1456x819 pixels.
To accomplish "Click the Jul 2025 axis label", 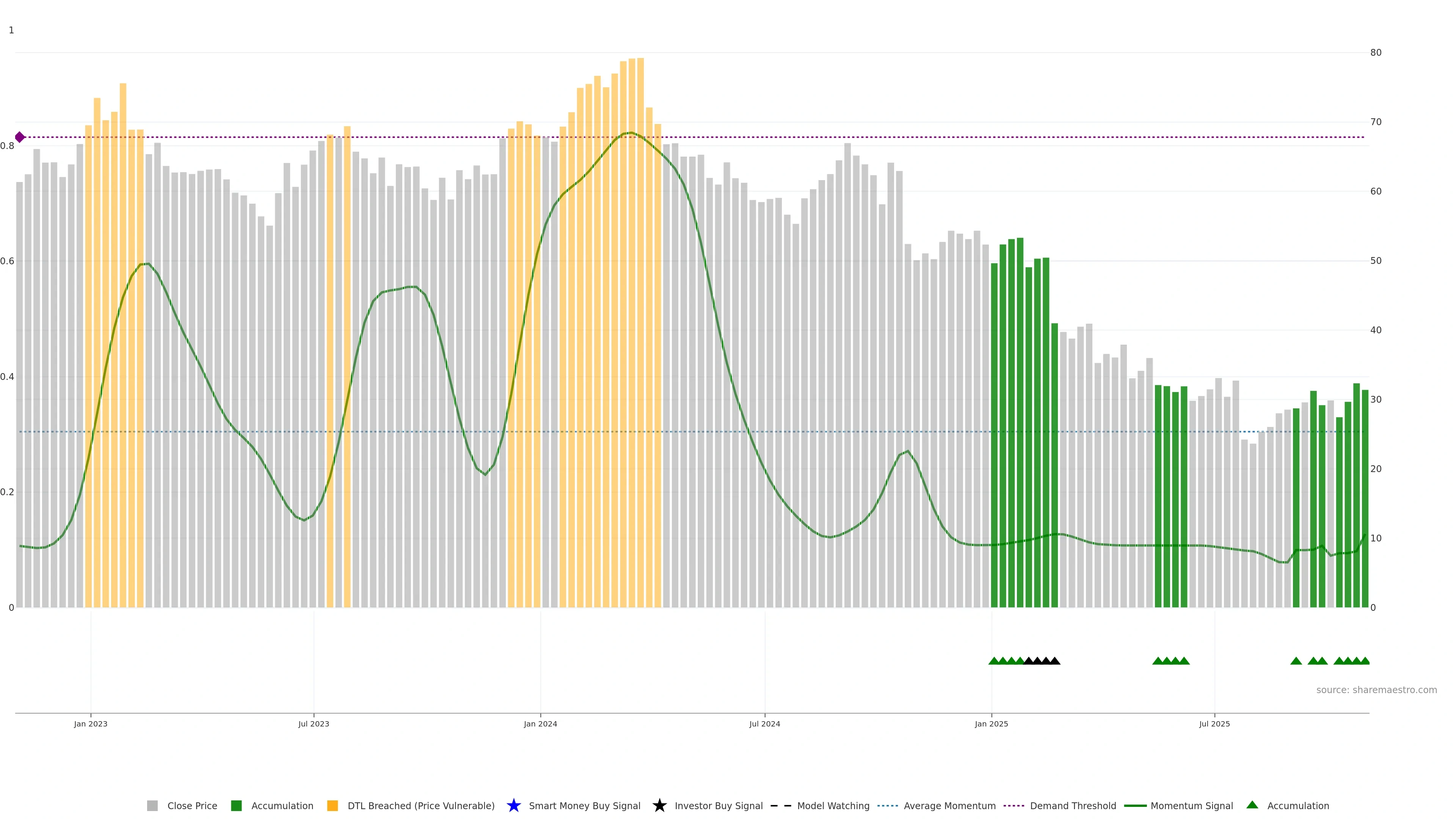I will [1214, 724].
